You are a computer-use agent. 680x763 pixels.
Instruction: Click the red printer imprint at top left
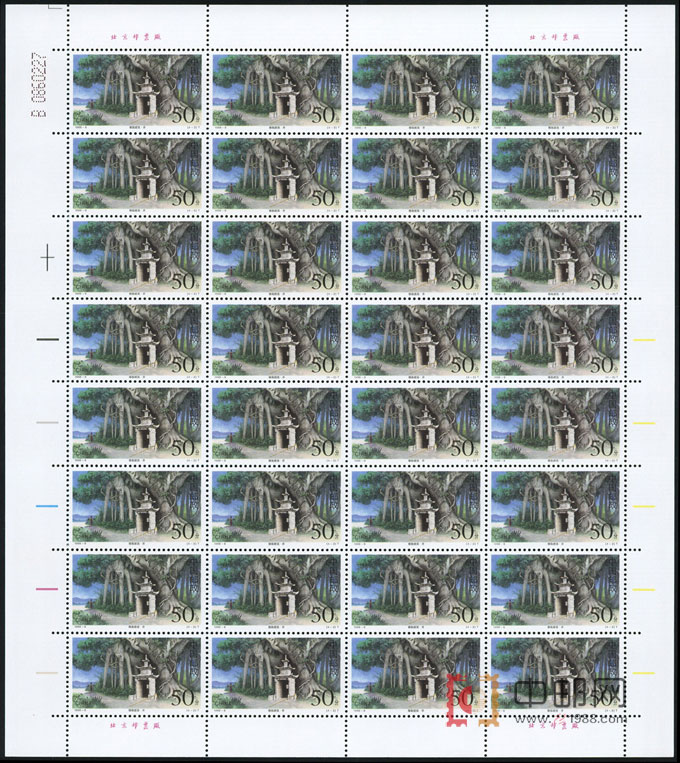(133, 37)
